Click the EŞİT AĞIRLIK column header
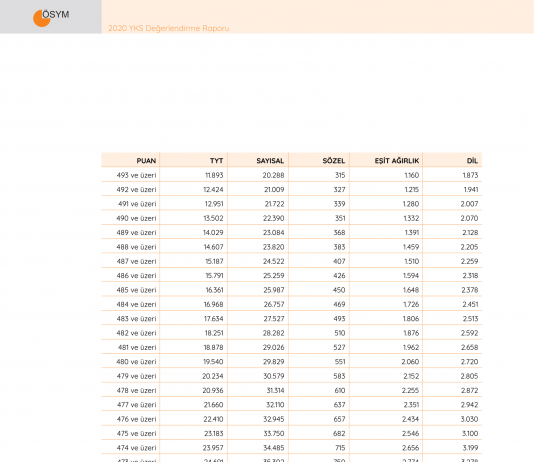 coord(397,161)
